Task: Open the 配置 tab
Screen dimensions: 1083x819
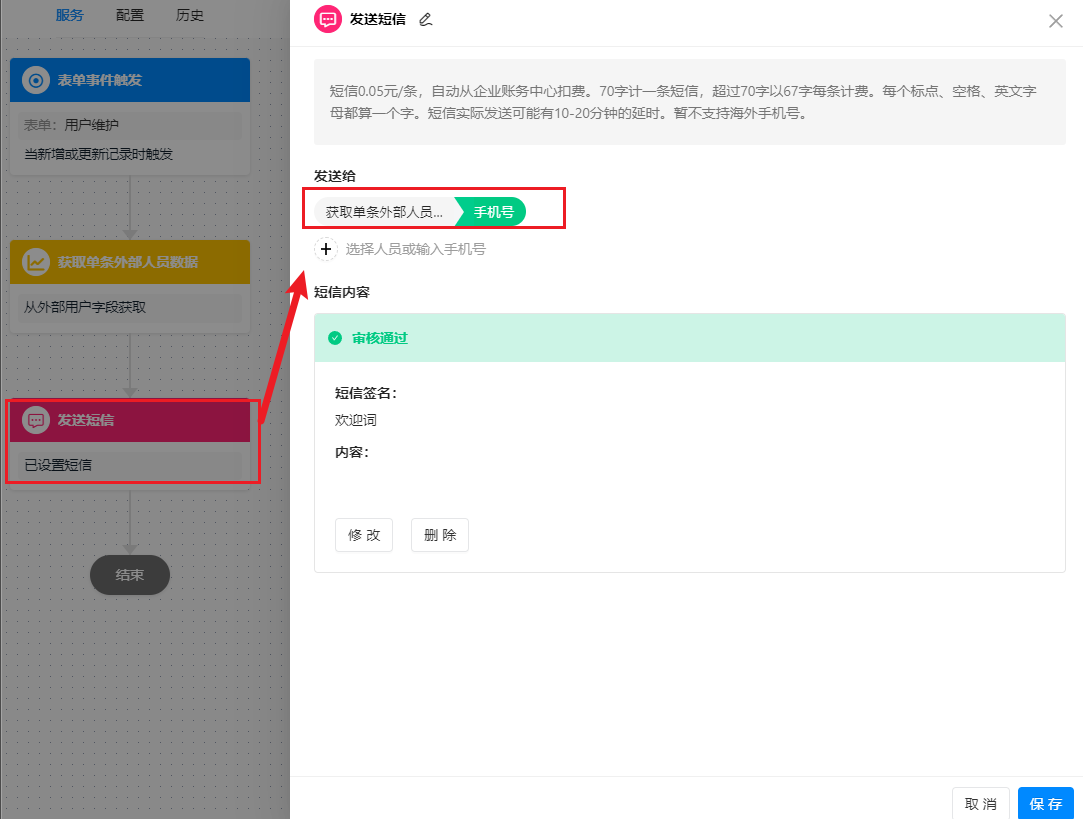Action: click(130, 15)
